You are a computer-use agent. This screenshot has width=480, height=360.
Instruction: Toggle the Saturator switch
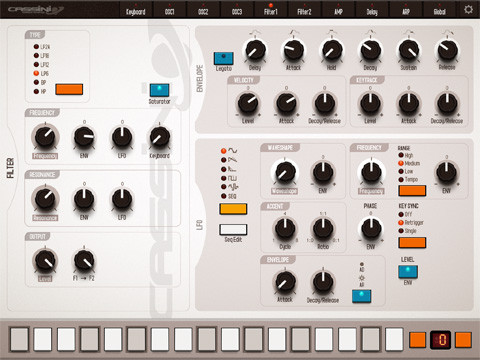(159, 90)
